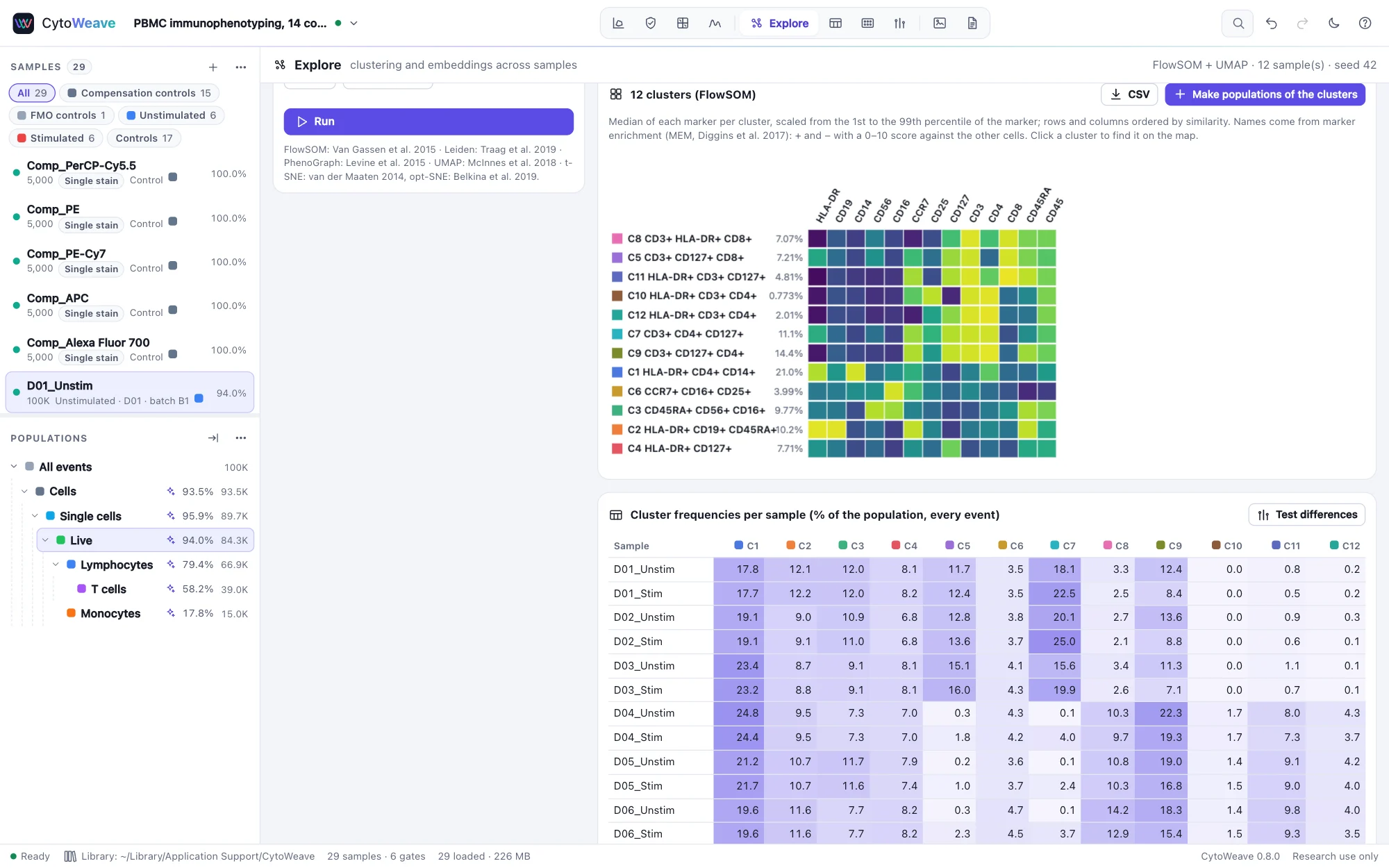
Task: Open the compensation matrix grid view
Action: (683, 23)
